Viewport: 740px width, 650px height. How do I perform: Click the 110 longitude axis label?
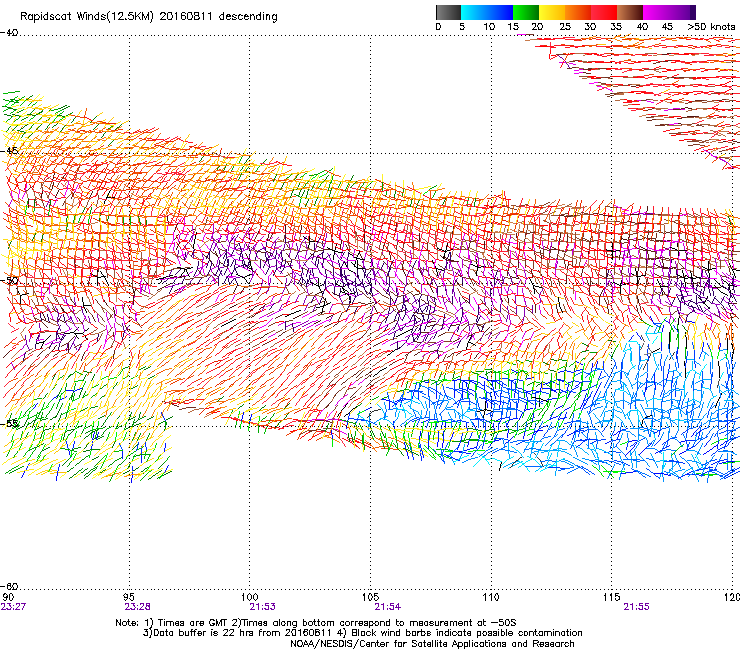click(x=491, y=597)
